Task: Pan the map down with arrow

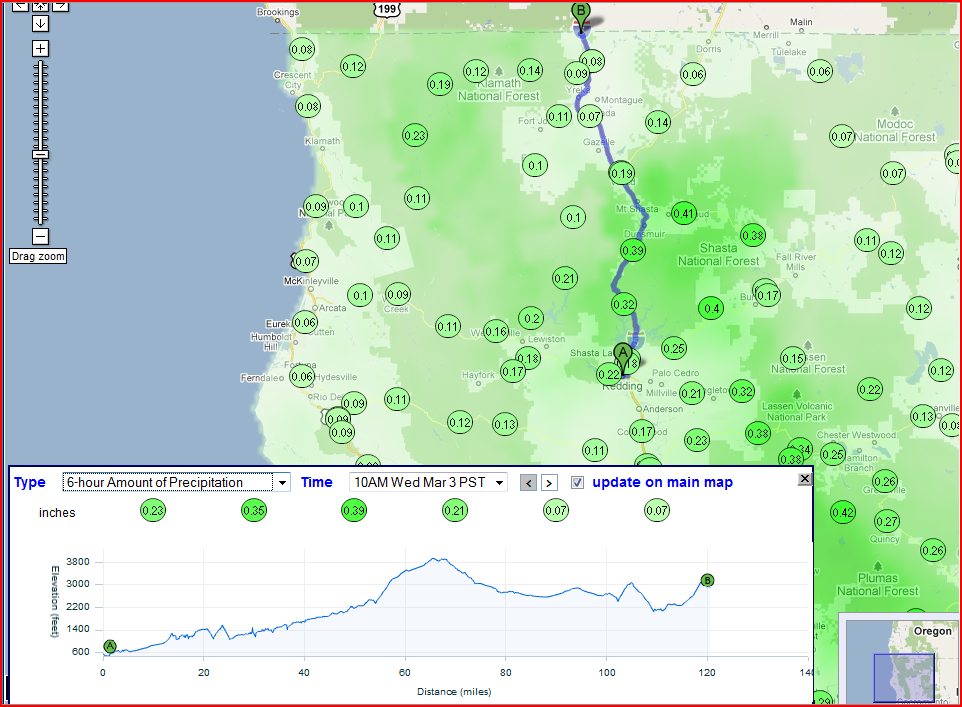Action: [x=40, y=22]
